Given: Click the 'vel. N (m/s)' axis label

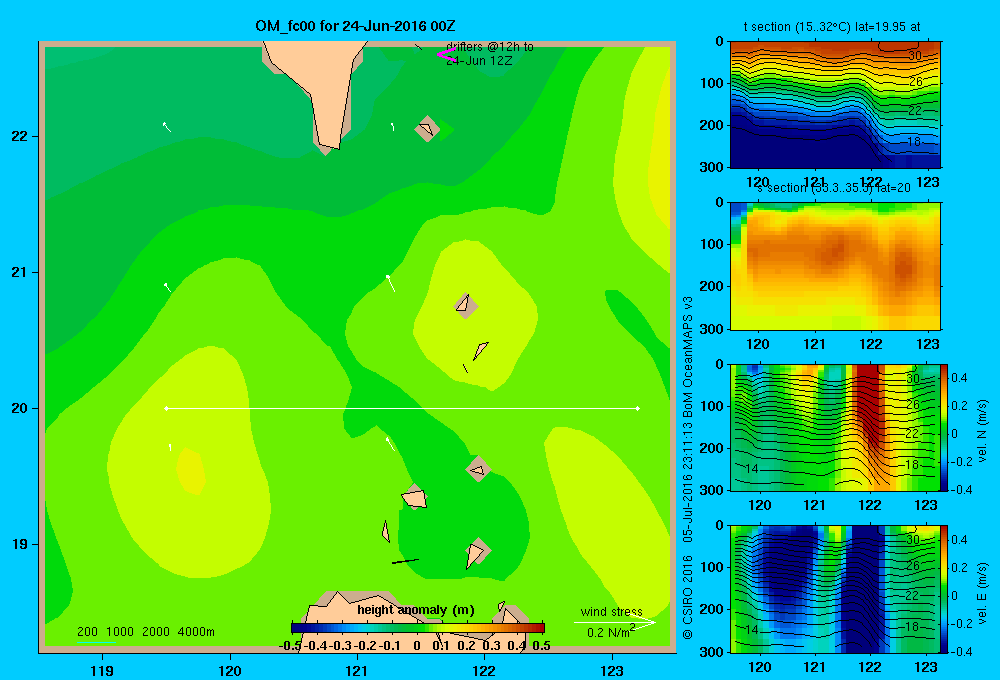Looking at the screenshot, I should click(982, 431).
